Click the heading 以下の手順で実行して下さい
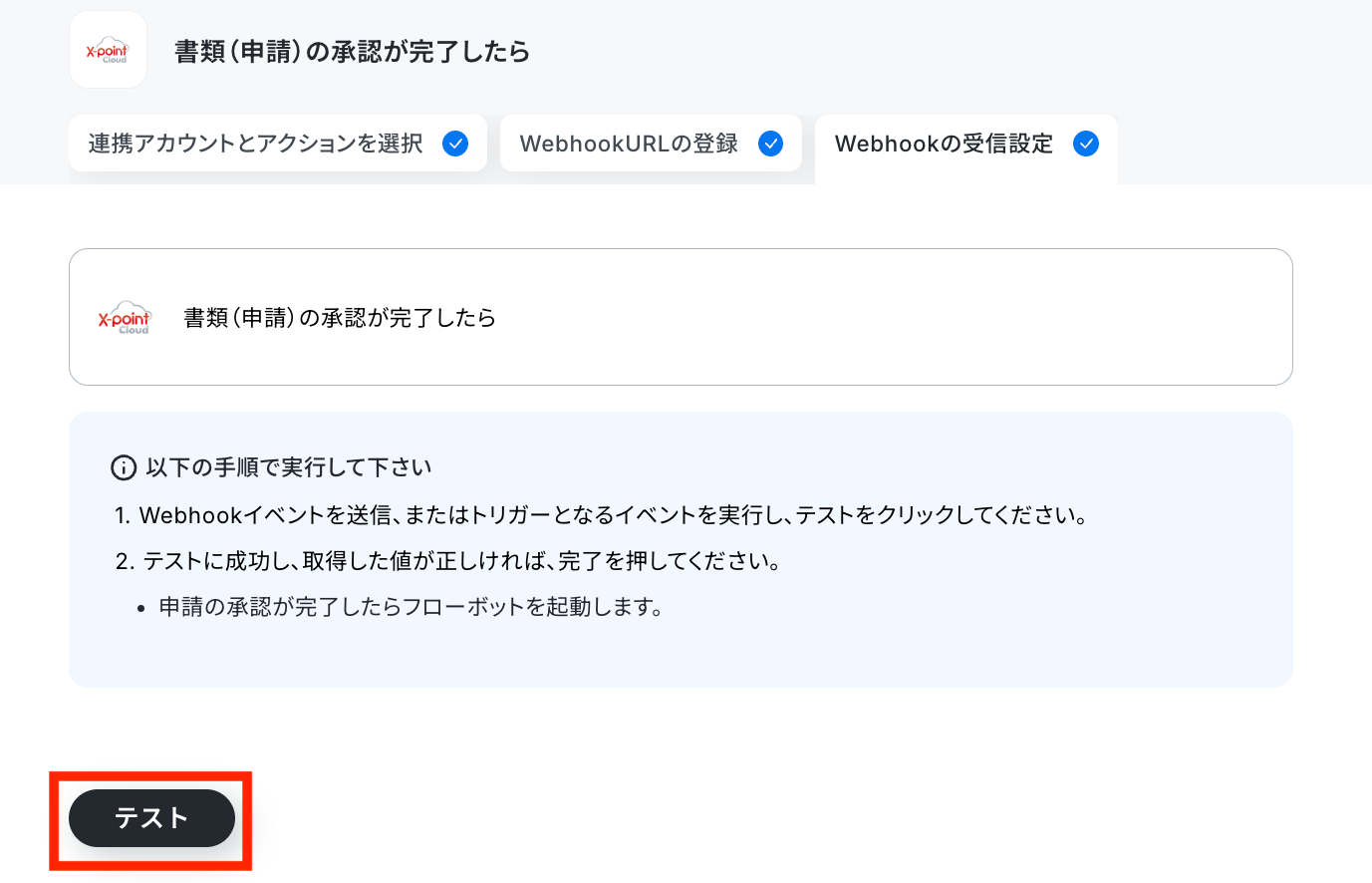Viewport: 1372px width, 883px height. click(289, 467)
